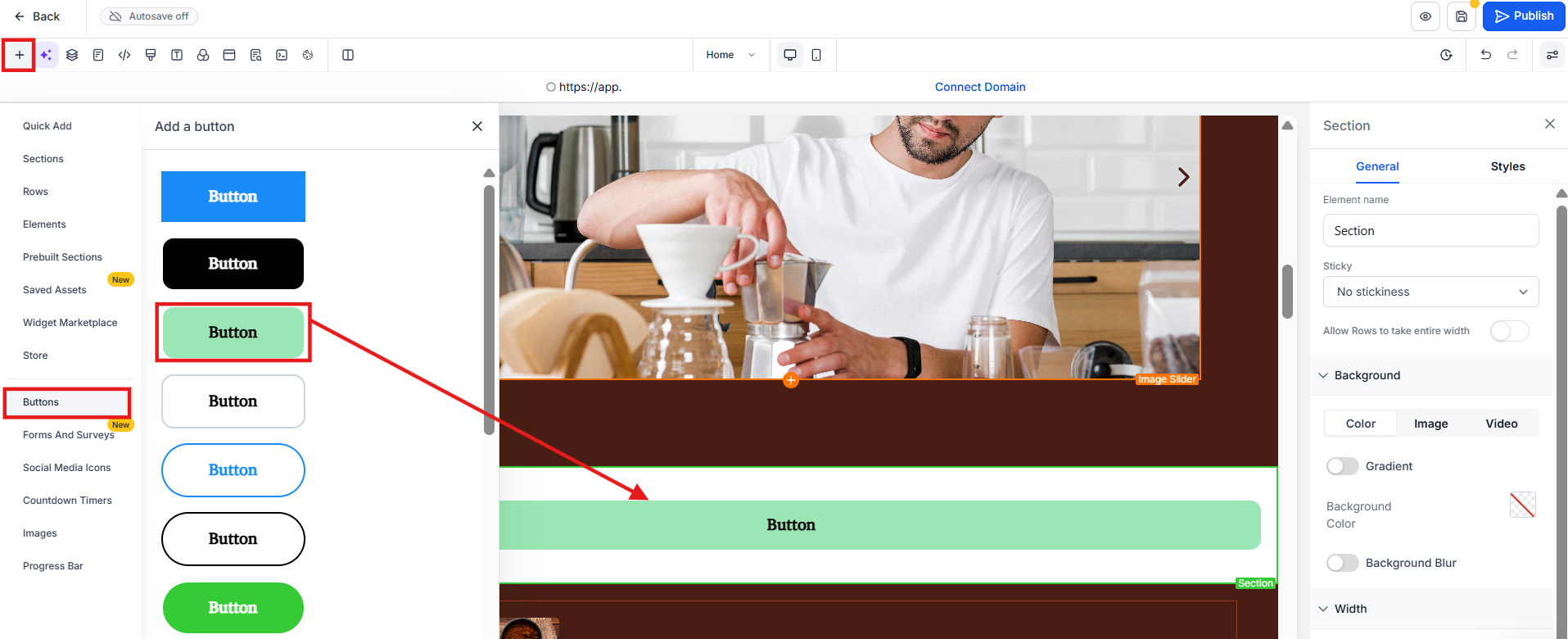This screenshot has height=639, width=1568.
Task: Switch to the Styles tab
Action: pos(1507,166)
